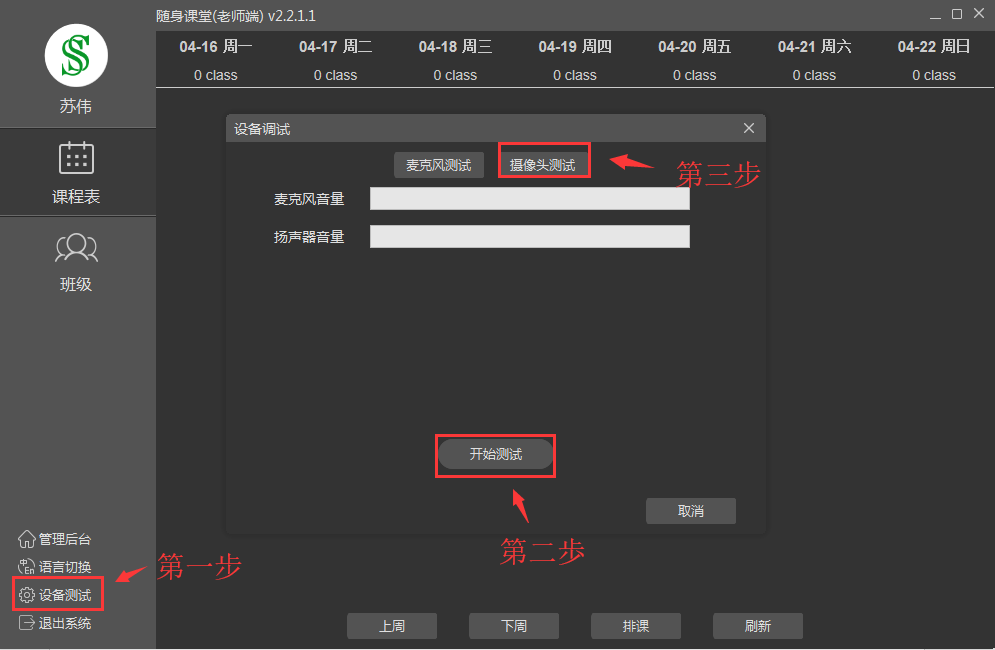Screen dimensions: 995x650
Task: Click the 取消 button
Action: coord(690,511)
